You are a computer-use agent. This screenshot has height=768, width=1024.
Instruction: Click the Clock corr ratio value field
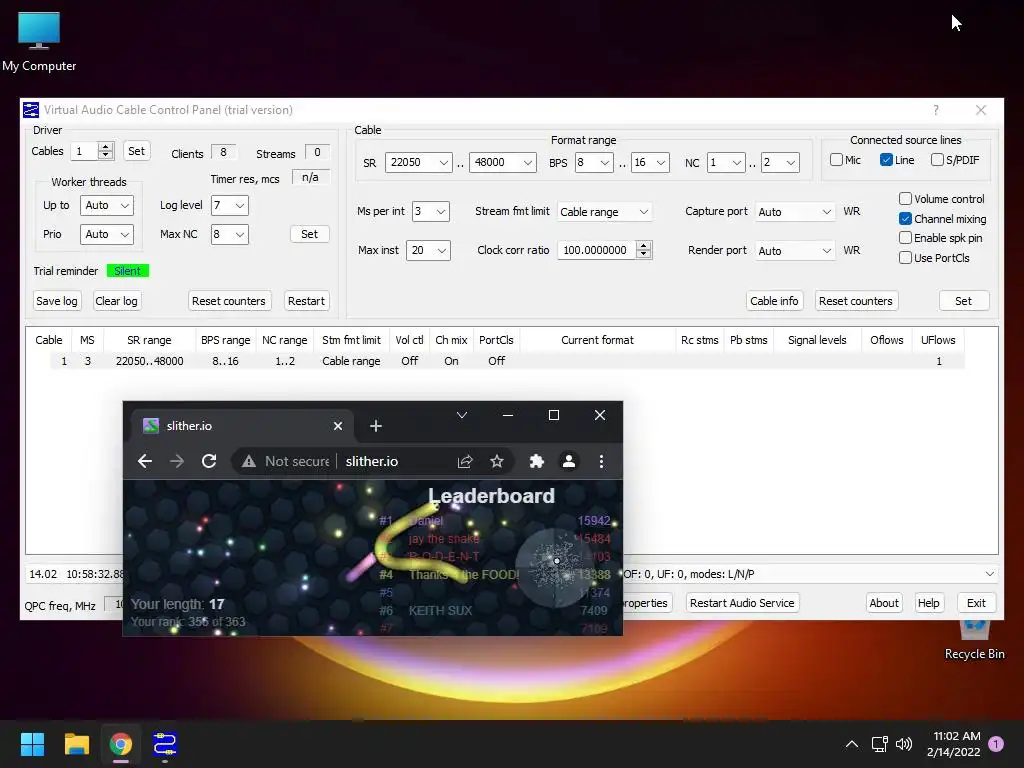596,249
